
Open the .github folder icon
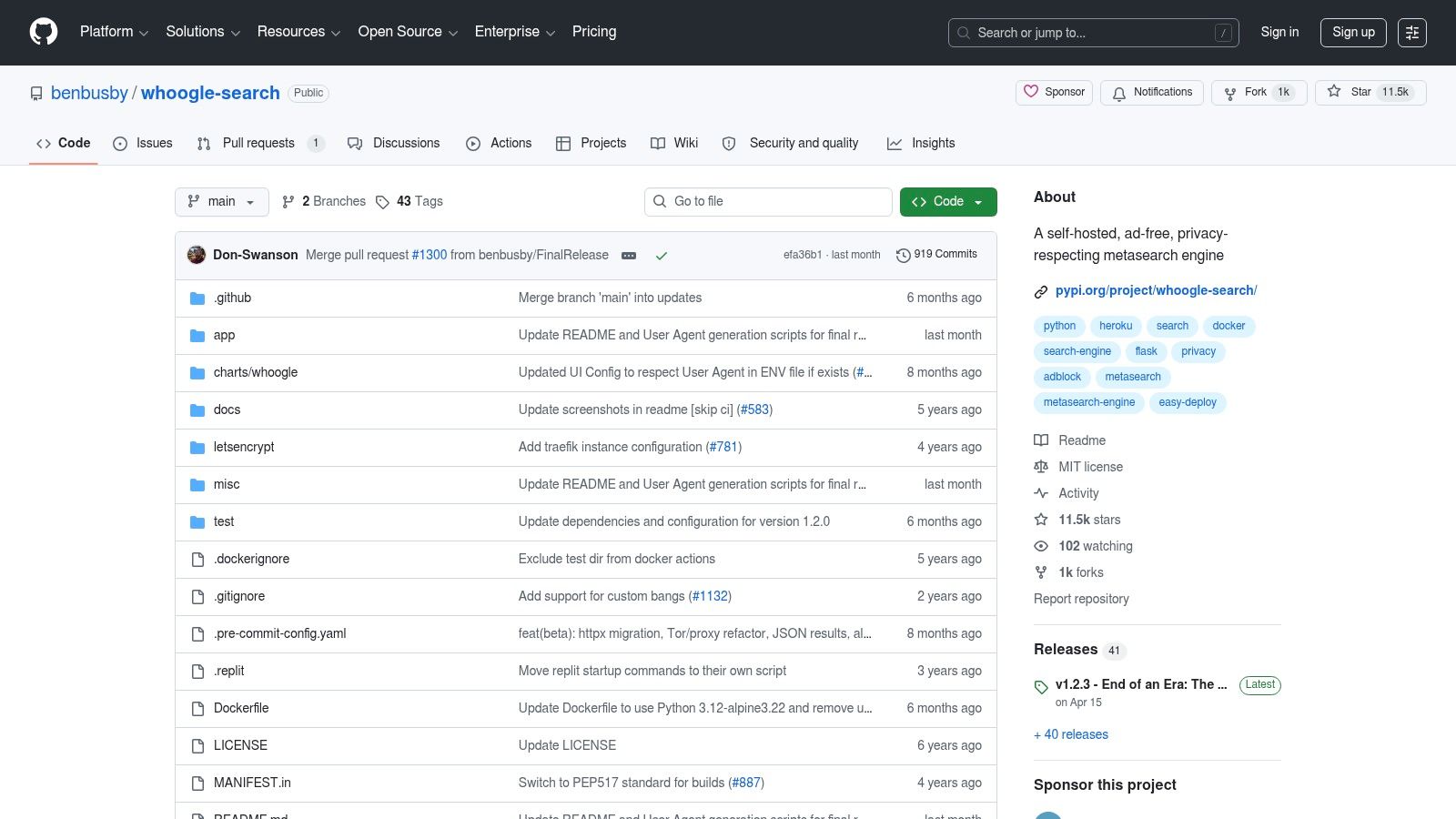click(197, 298)
